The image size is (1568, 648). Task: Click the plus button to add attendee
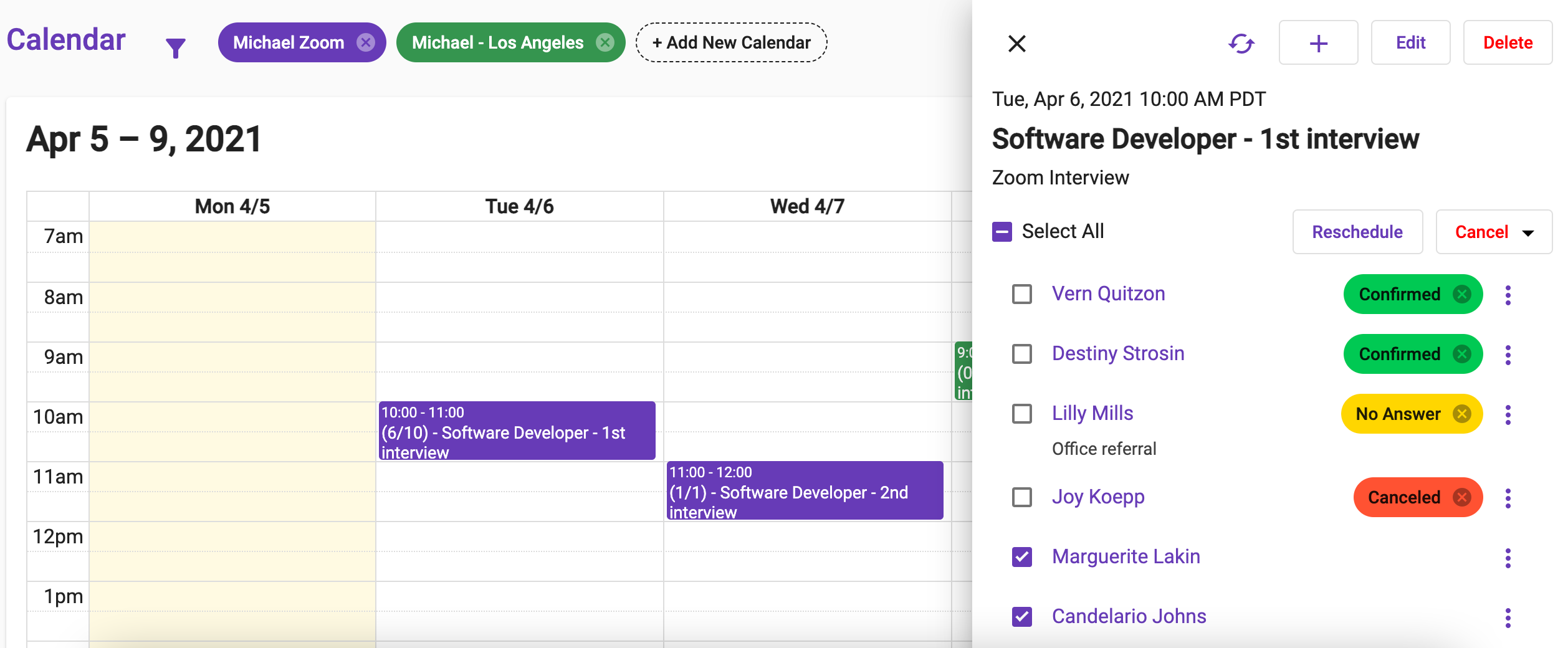pyautogui.click(x=1318, y=44)
